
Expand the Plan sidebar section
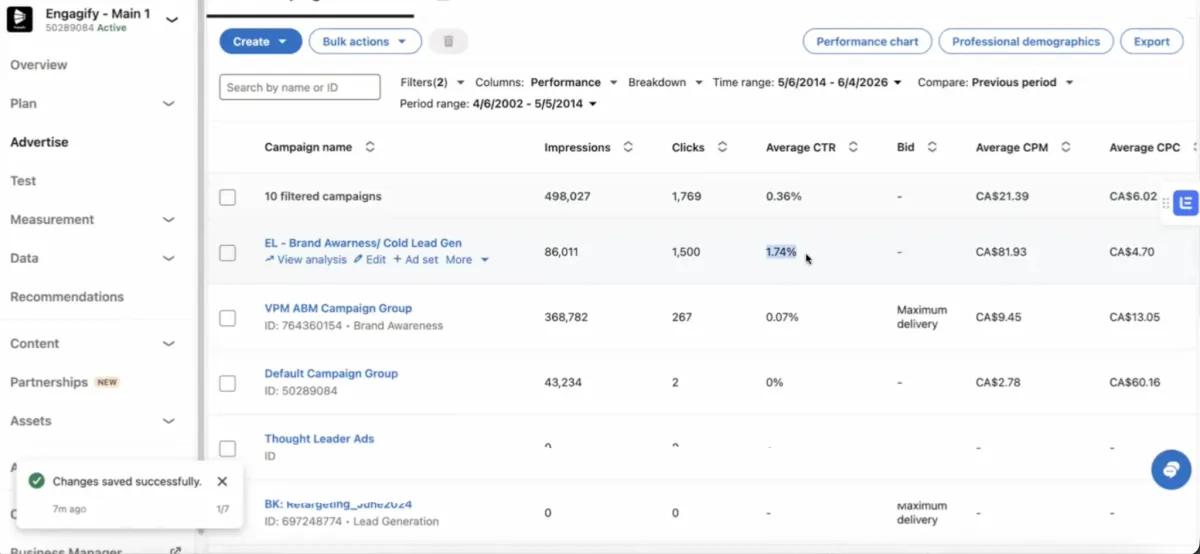point(169,103)
